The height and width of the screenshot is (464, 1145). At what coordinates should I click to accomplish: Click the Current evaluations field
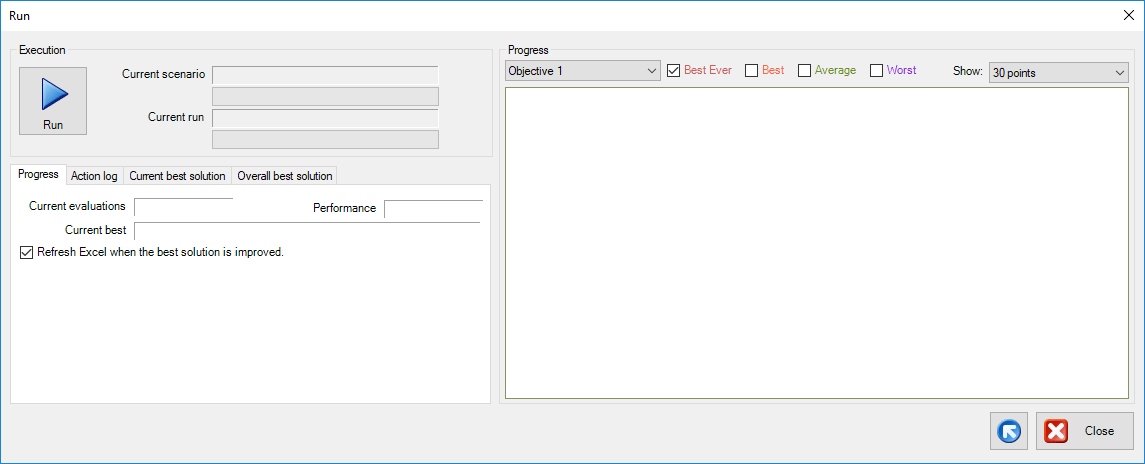(183, 207)
